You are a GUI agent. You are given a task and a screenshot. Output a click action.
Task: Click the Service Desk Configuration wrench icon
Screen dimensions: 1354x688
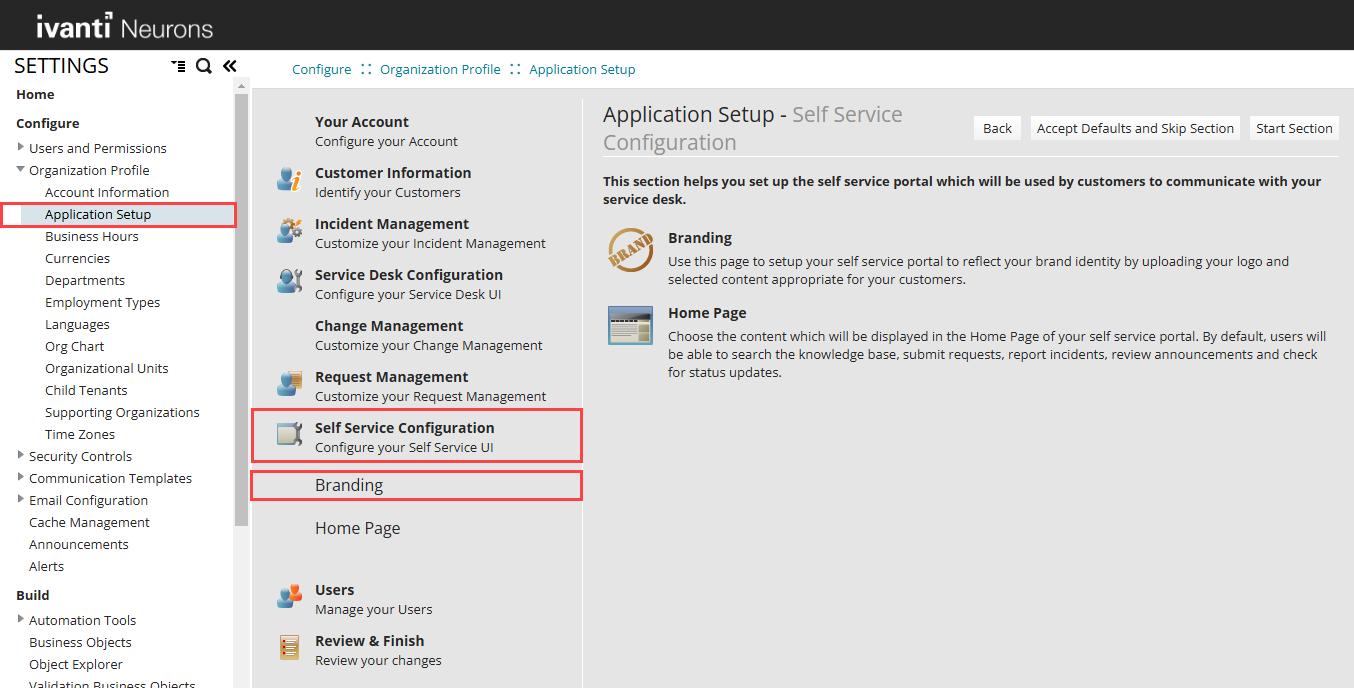coord(289,282)
